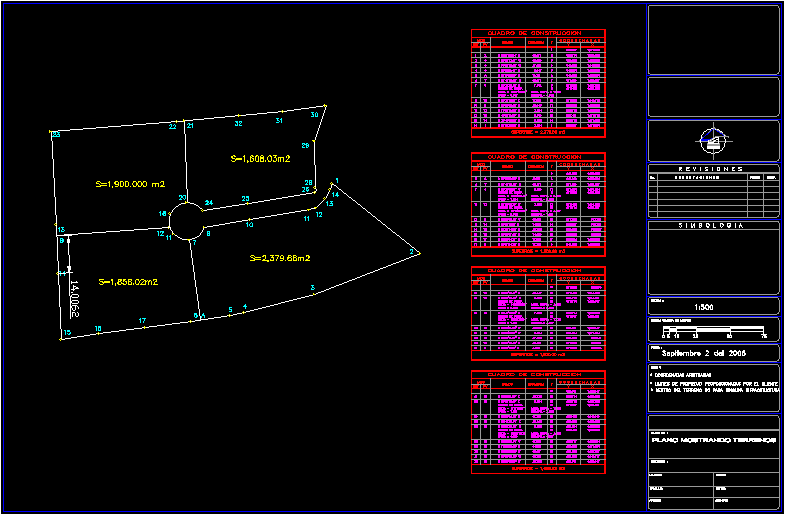
Task: Click vertex marker 3 on the southern boundary
Action: coord(313,288)
